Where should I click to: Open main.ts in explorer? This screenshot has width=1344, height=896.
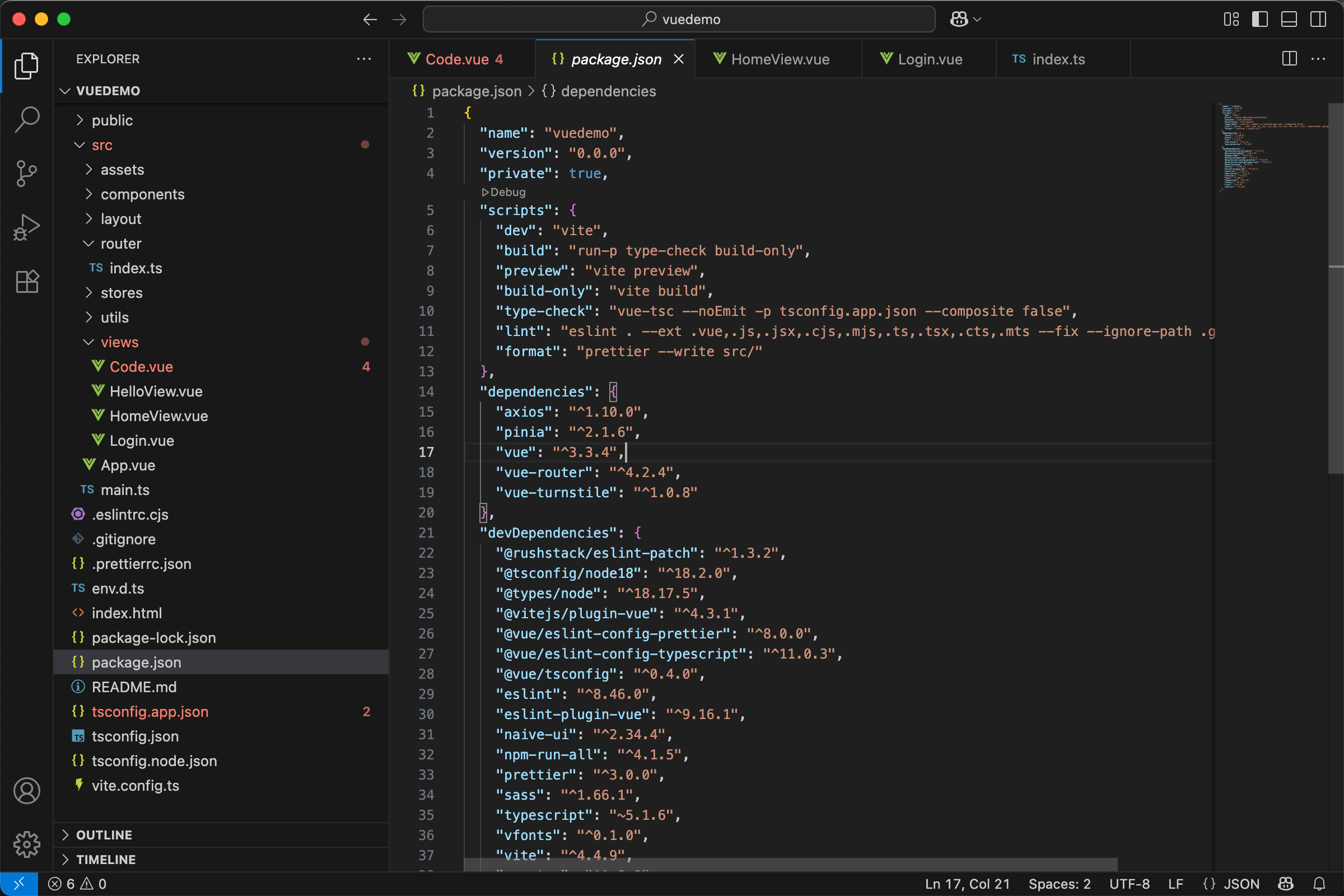222,489
